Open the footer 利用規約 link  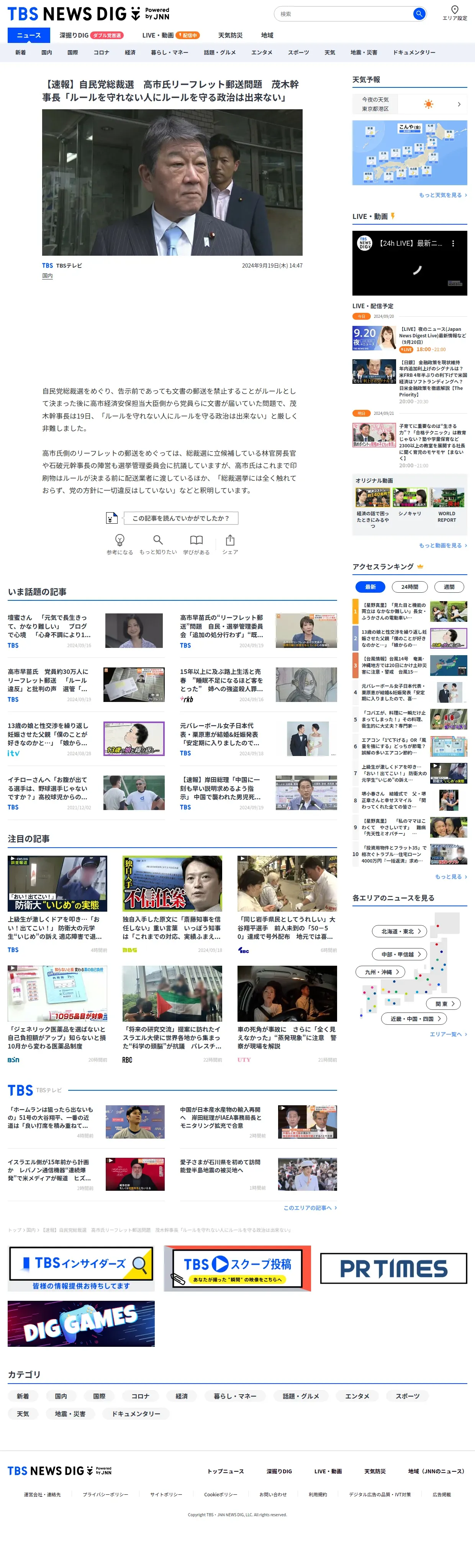(318, 1494)
